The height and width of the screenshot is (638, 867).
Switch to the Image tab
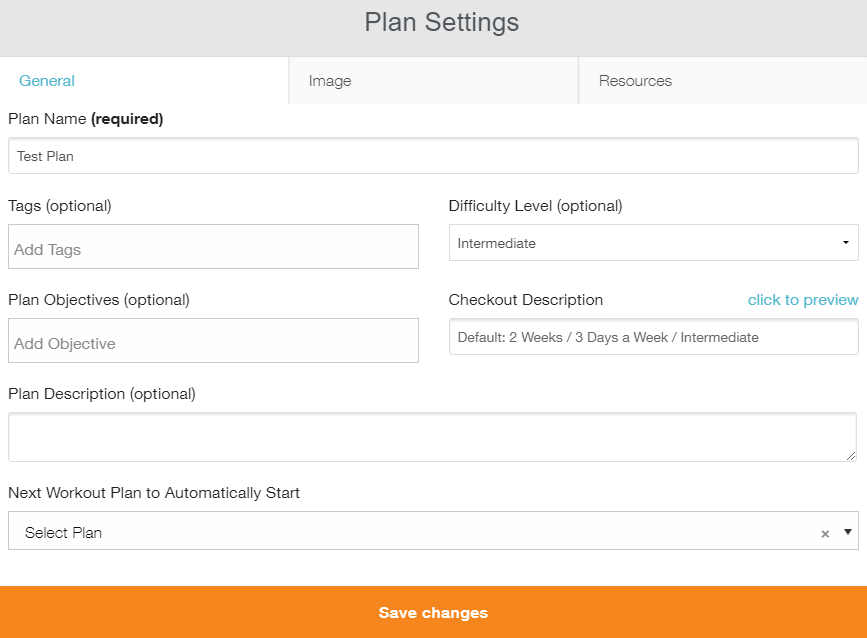pyautogui.click(x=330, y=81)
